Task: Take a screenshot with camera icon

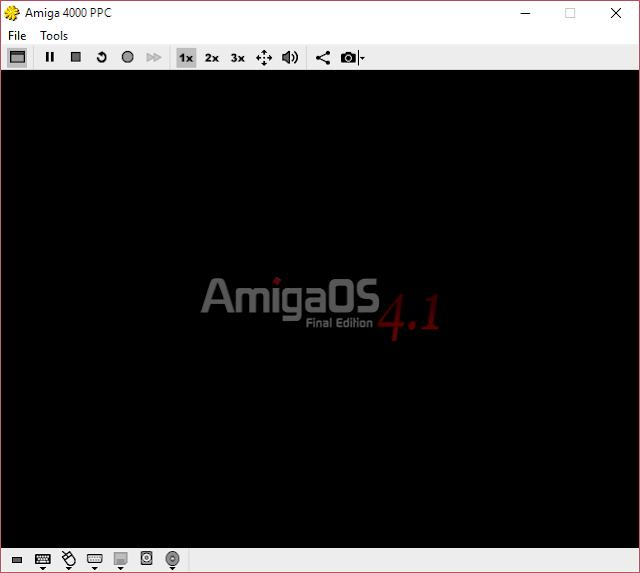Action: pyautogui.click(x=348, y=58)
